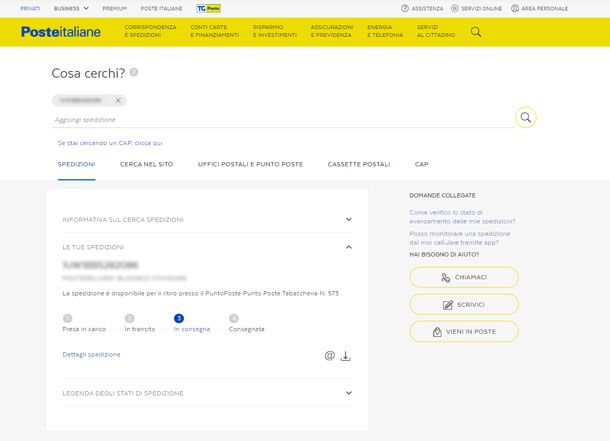Click Se stai cercando un CAP link
The height and width of the screenshot is (441, 610).
coord(110,143)
